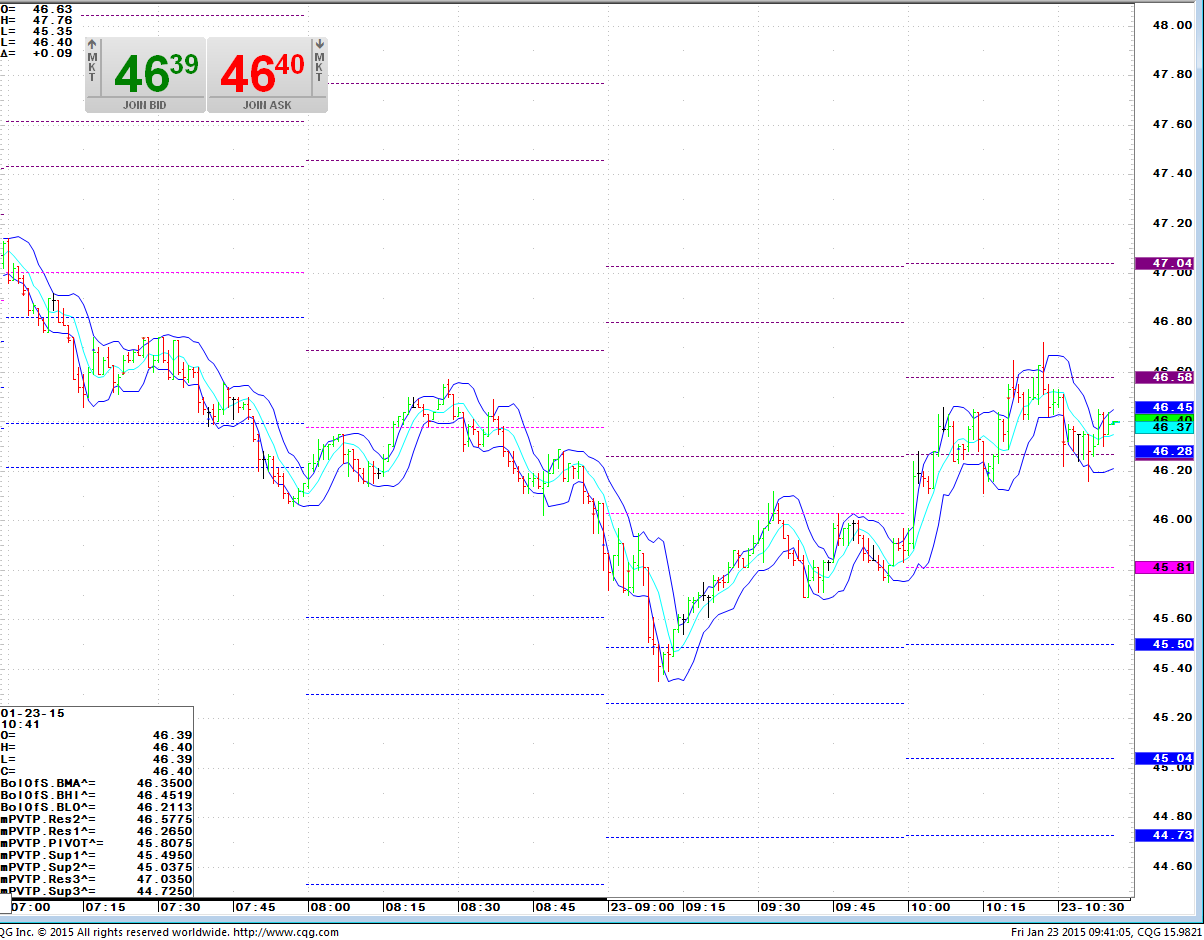Click the H= 47.76 value at top left
This screenshot has height=940, width=1204.
tap(37, 20)
